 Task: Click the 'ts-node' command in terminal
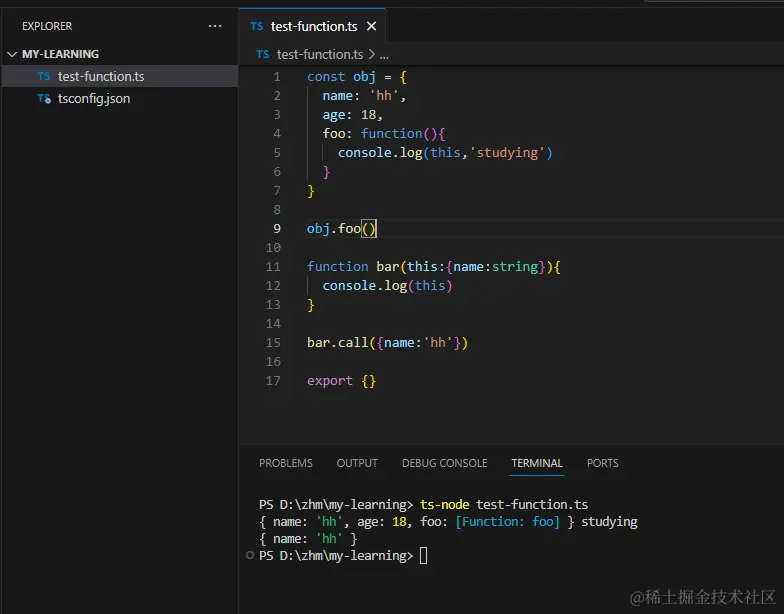pyautogui.click(x=444, y=504)
